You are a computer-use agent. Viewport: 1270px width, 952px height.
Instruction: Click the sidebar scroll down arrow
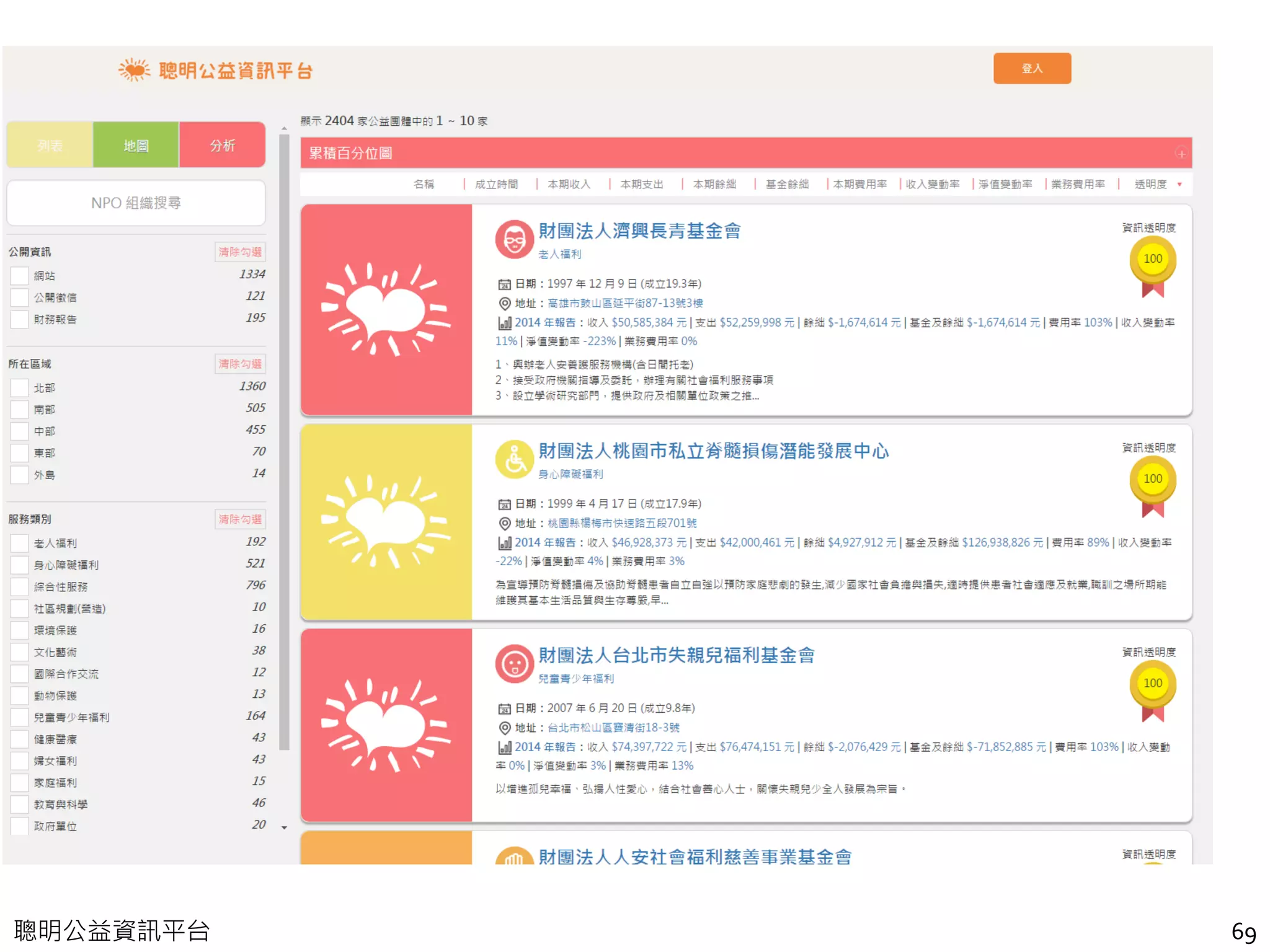click(x=284, y=827)
